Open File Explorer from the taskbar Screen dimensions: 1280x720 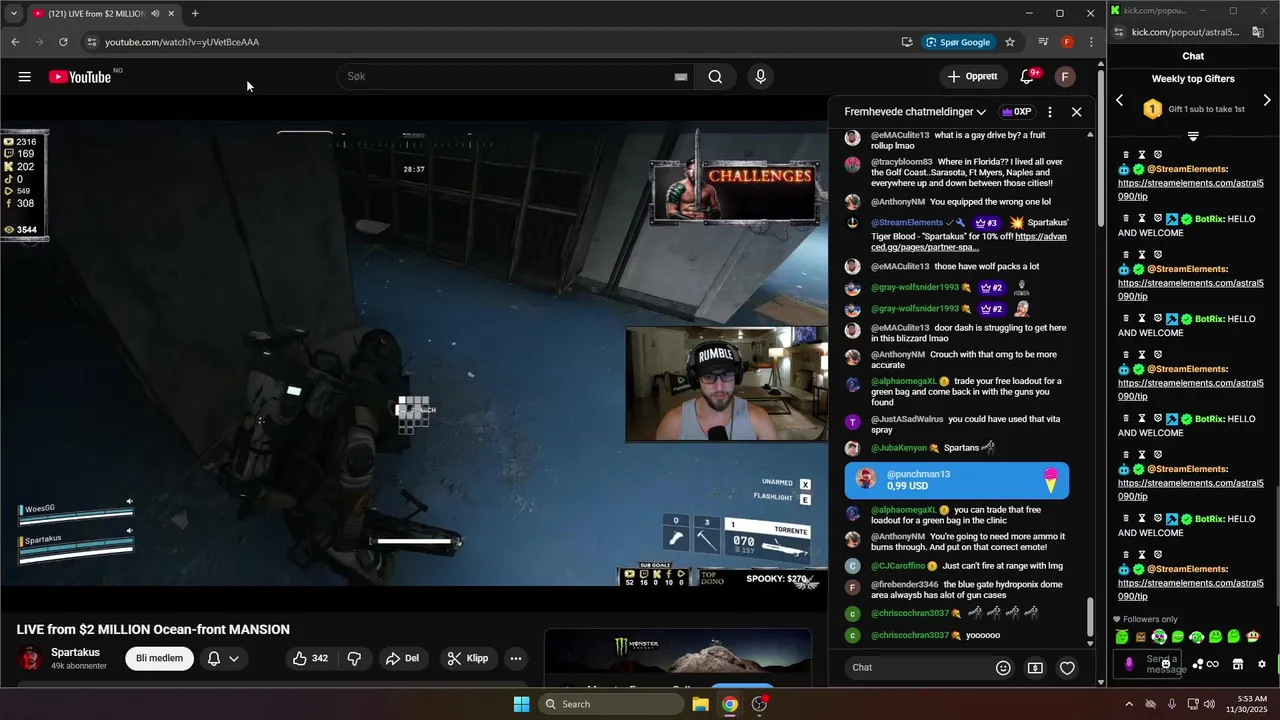(701, 704)
